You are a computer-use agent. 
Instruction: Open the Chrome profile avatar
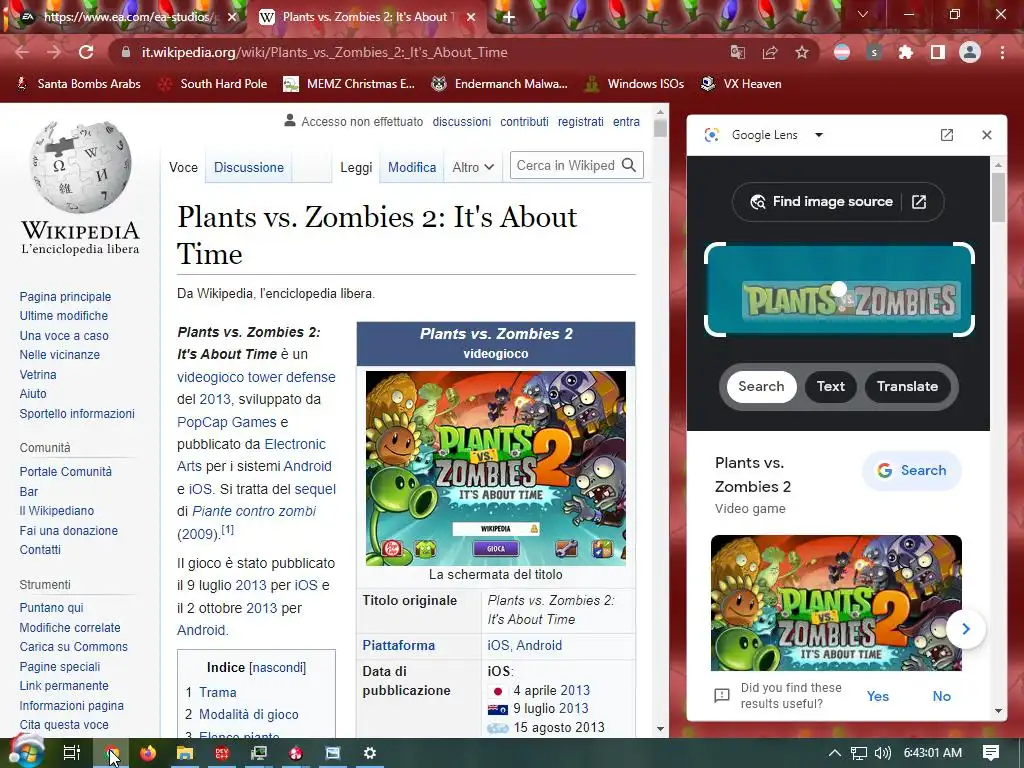tap(970, 52)
